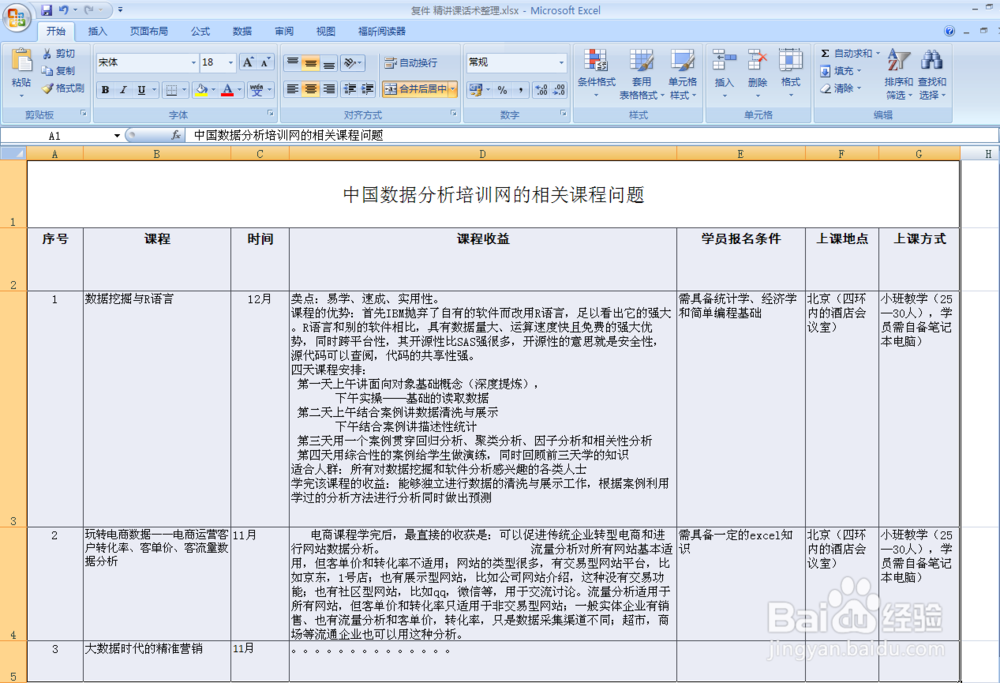Enable wrap text (自动换行)
1000x683 pixels.
(x=411, y=62)
